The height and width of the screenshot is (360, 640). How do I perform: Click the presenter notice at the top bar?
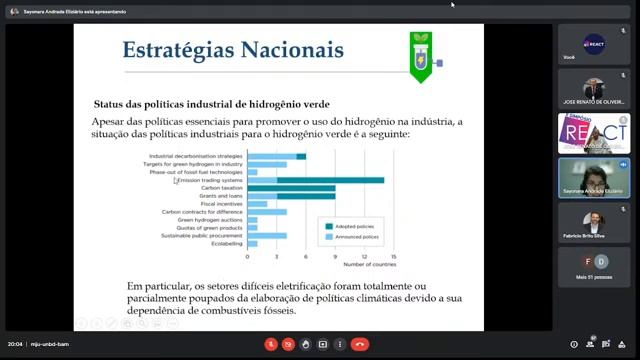click(74, 12)
